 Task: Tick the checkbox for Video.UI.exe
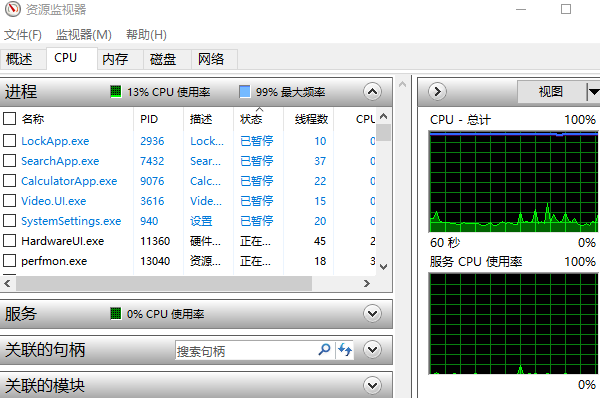9,200
